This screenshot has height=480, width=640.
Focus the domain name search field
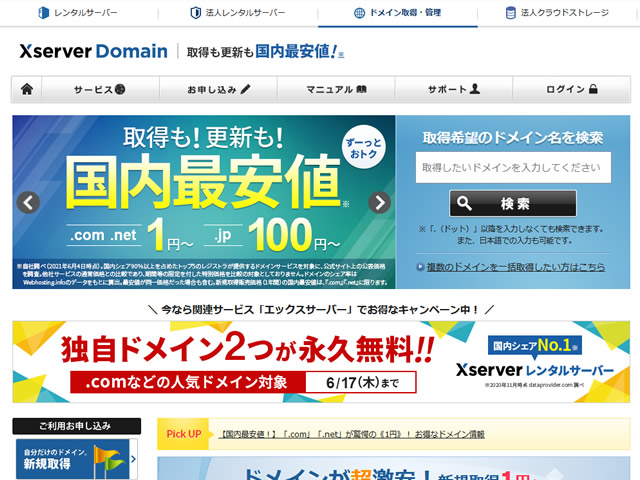pyautogui.click(x=513, y=167)
